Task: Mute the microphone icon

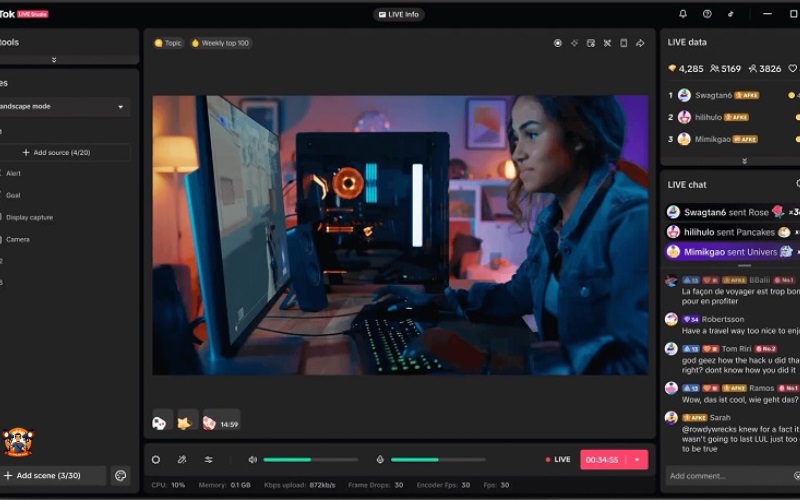Action: [x=380, y=460]
